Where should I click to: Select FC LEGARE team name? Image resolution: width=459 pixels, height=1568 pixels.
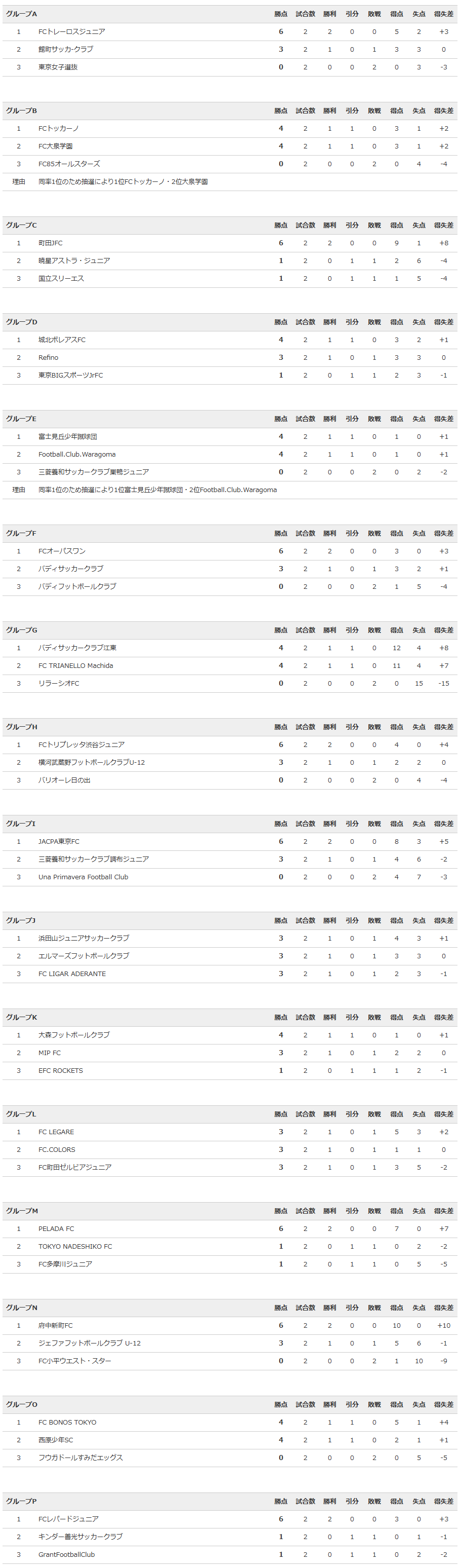click(56, 1132)
